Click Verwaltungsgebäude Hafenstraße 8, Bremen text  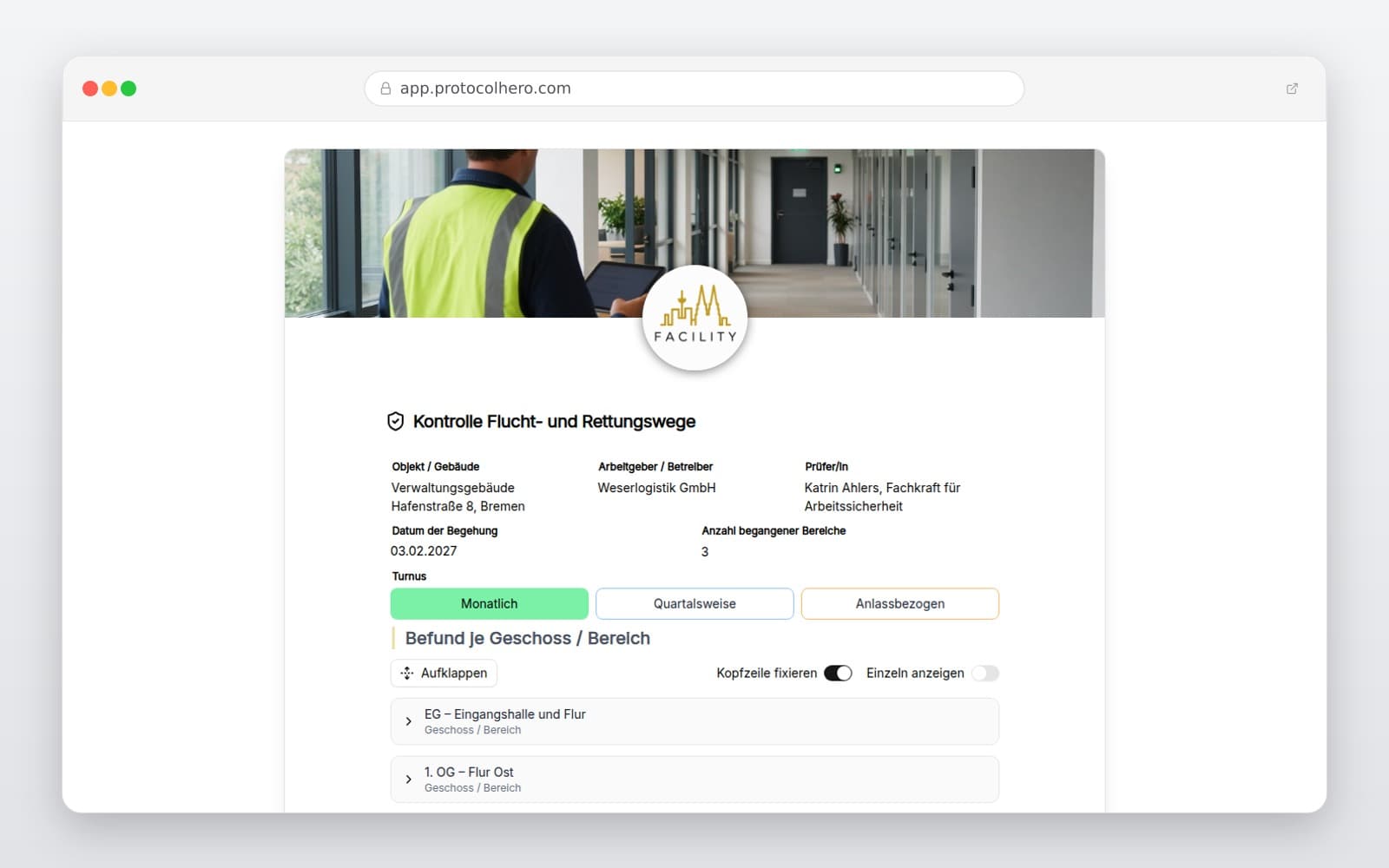(x=458, y=497)
